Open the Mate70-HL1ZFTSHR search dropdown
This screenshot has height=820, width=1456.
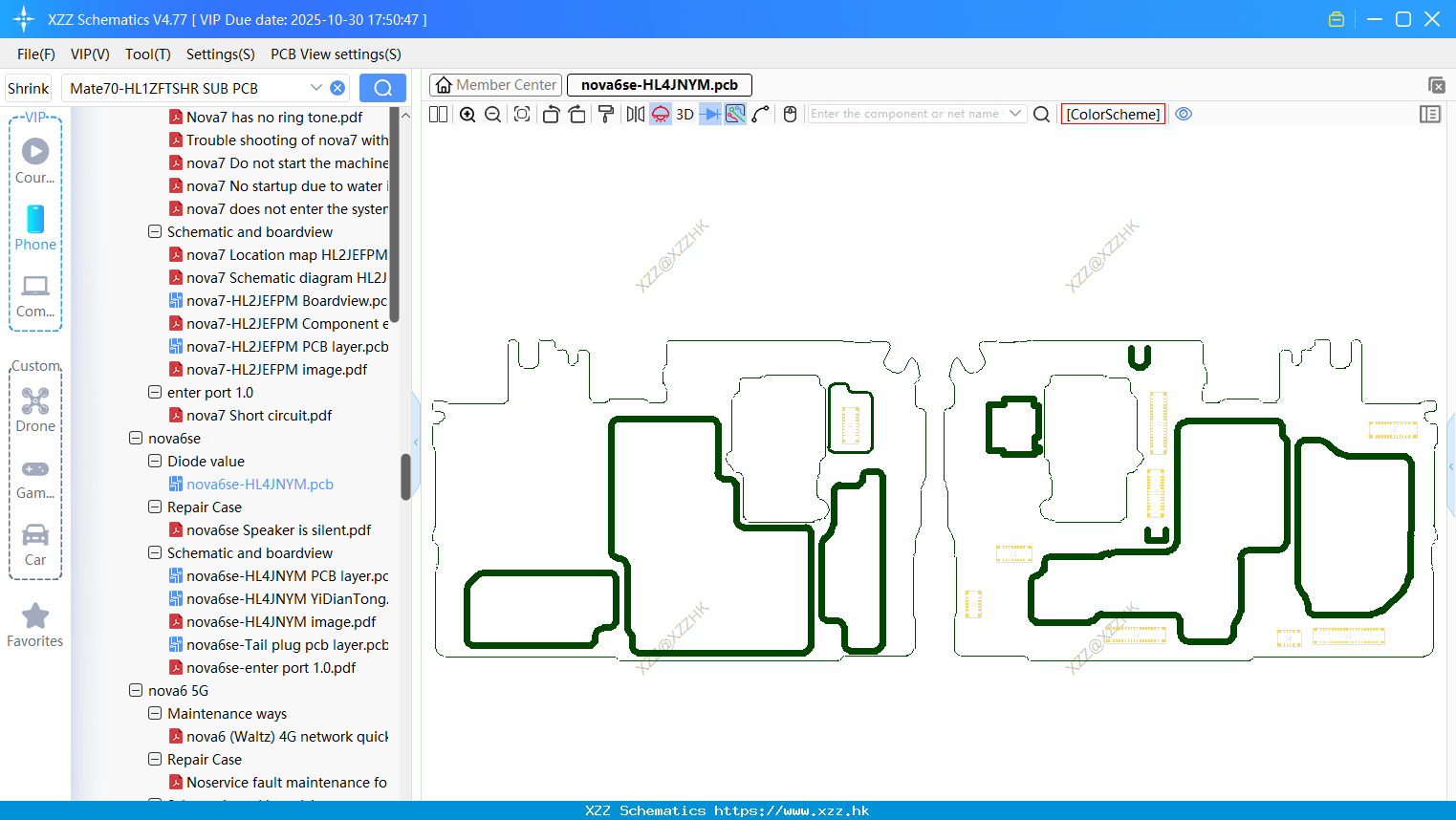click(315, 88)
